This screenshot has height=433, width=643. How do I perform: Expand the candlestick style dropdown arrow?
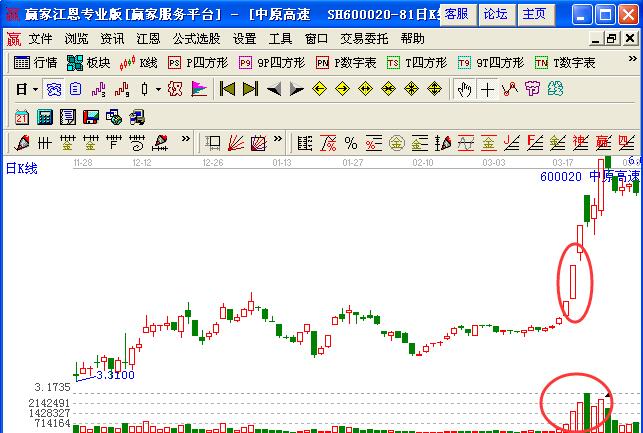[x=158, y=89]
